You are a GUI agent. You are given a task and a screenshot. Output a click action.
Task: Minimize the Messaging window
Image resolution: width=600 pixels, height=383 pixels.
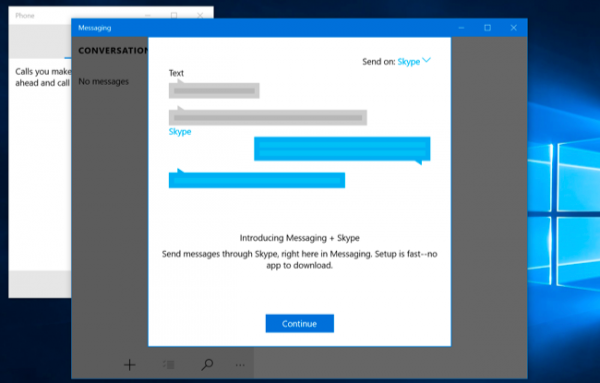461,28
